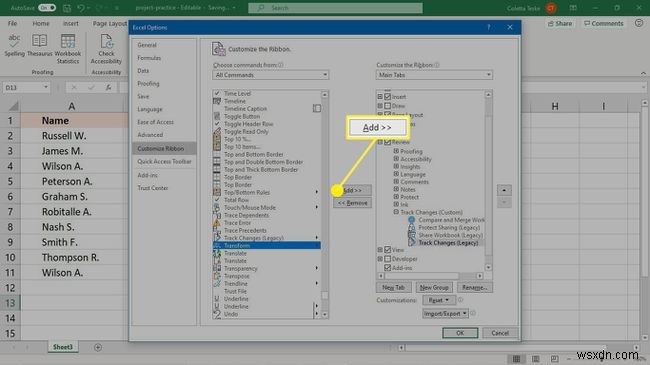Click the New Tab button

(393, 287)
